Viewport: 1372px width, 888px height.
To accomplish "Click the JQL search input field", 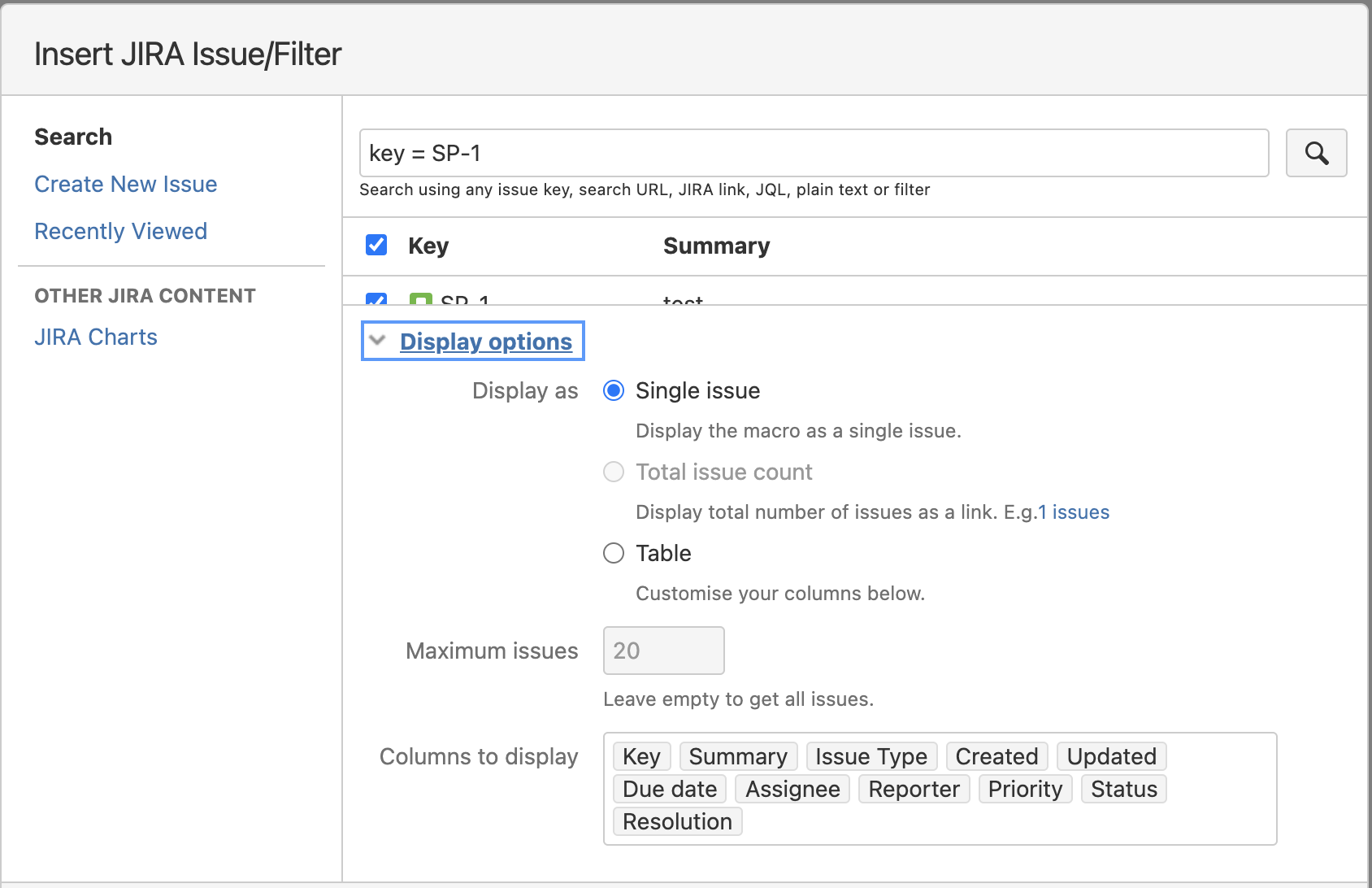I will coord(813,152).
